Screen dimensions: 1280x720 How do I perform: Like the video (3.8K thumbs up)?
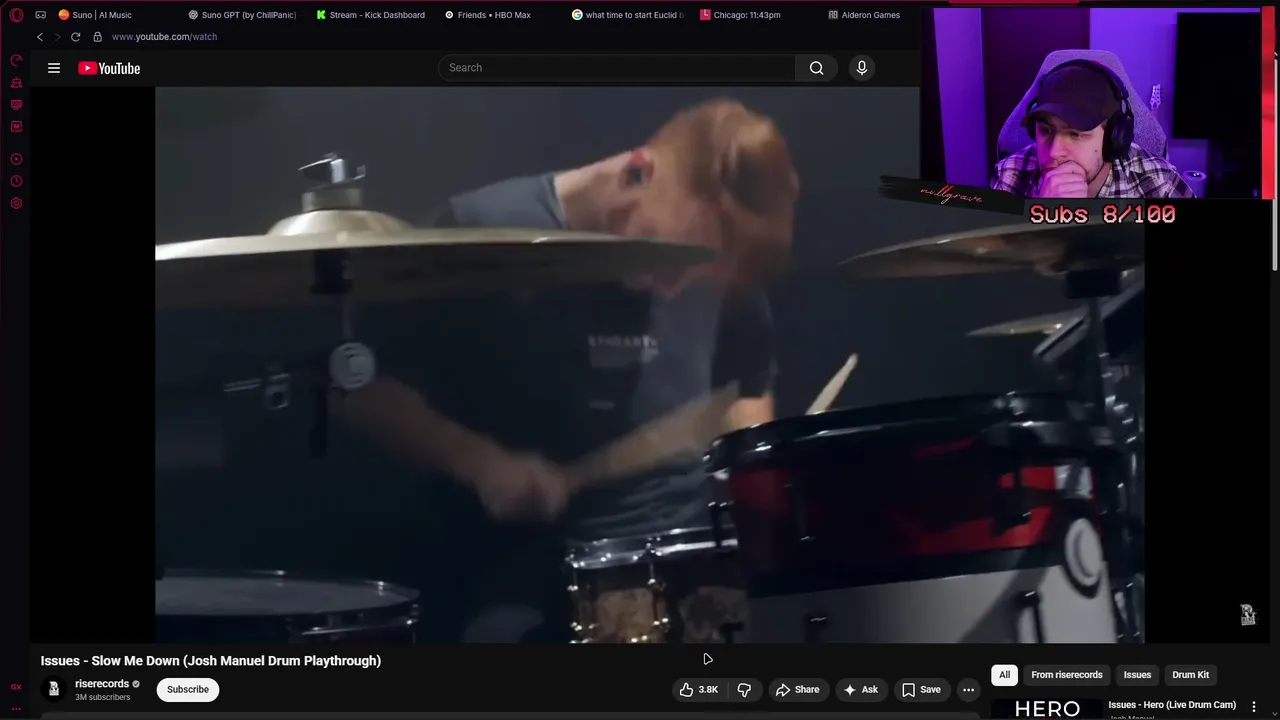[699, 689]
